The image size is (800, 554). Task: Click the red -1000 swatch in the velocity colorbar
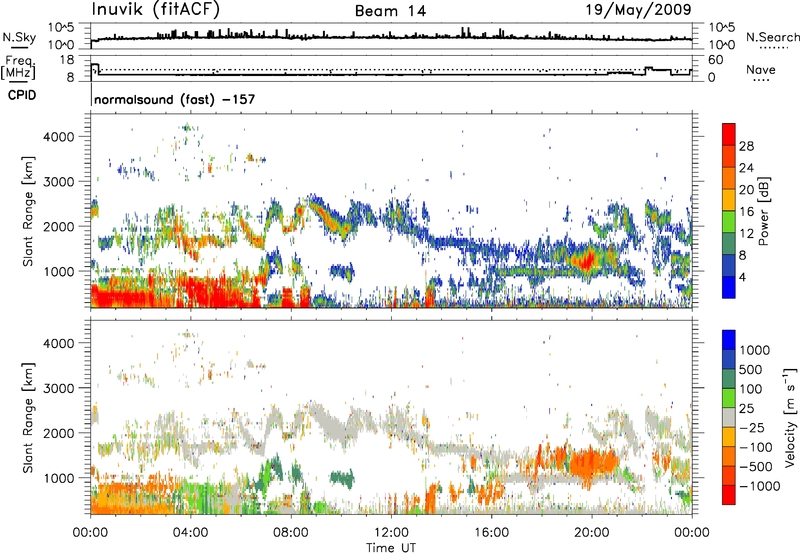coord(729,495)
